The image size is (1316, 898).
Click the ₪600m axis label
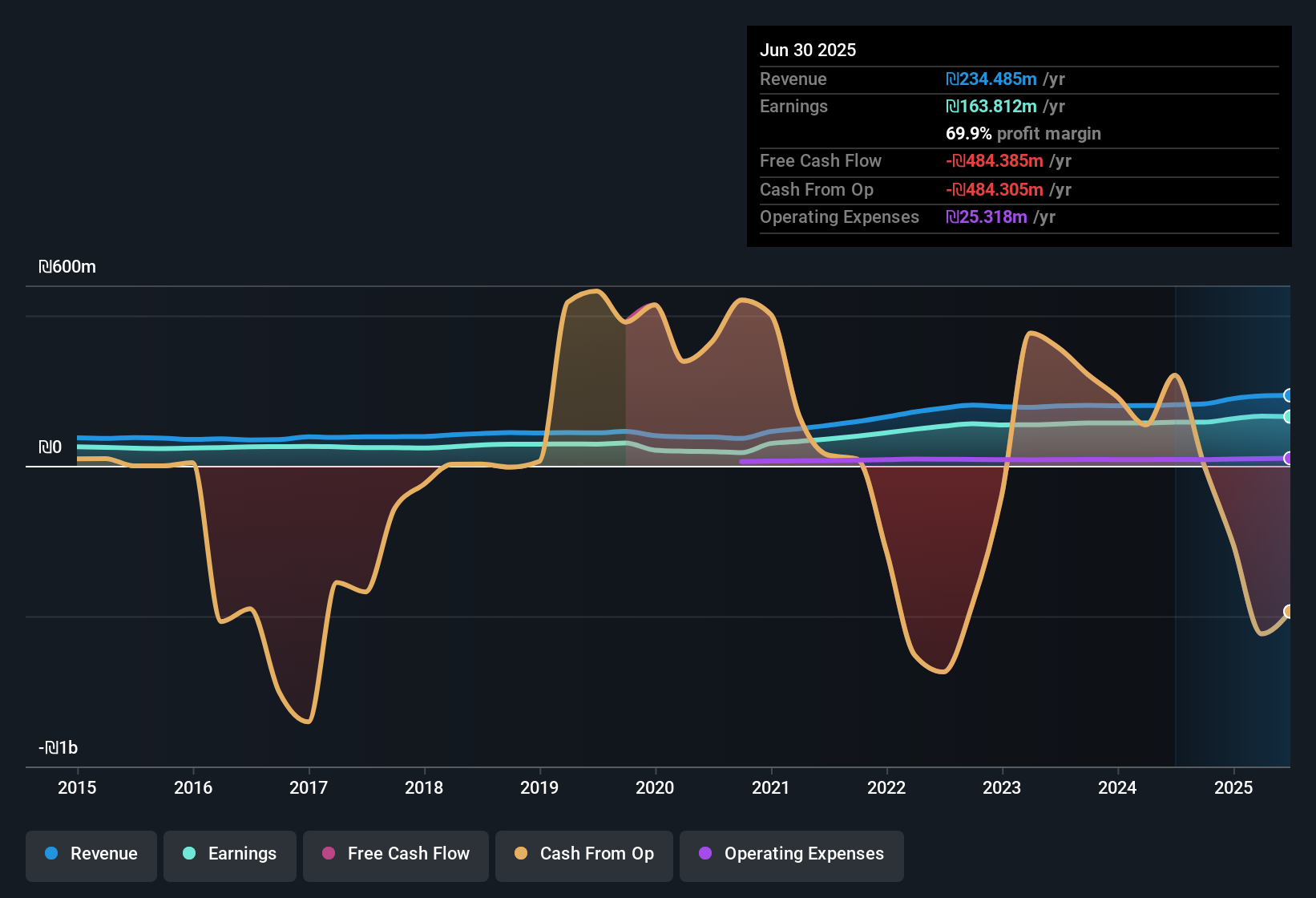[67, 266]
